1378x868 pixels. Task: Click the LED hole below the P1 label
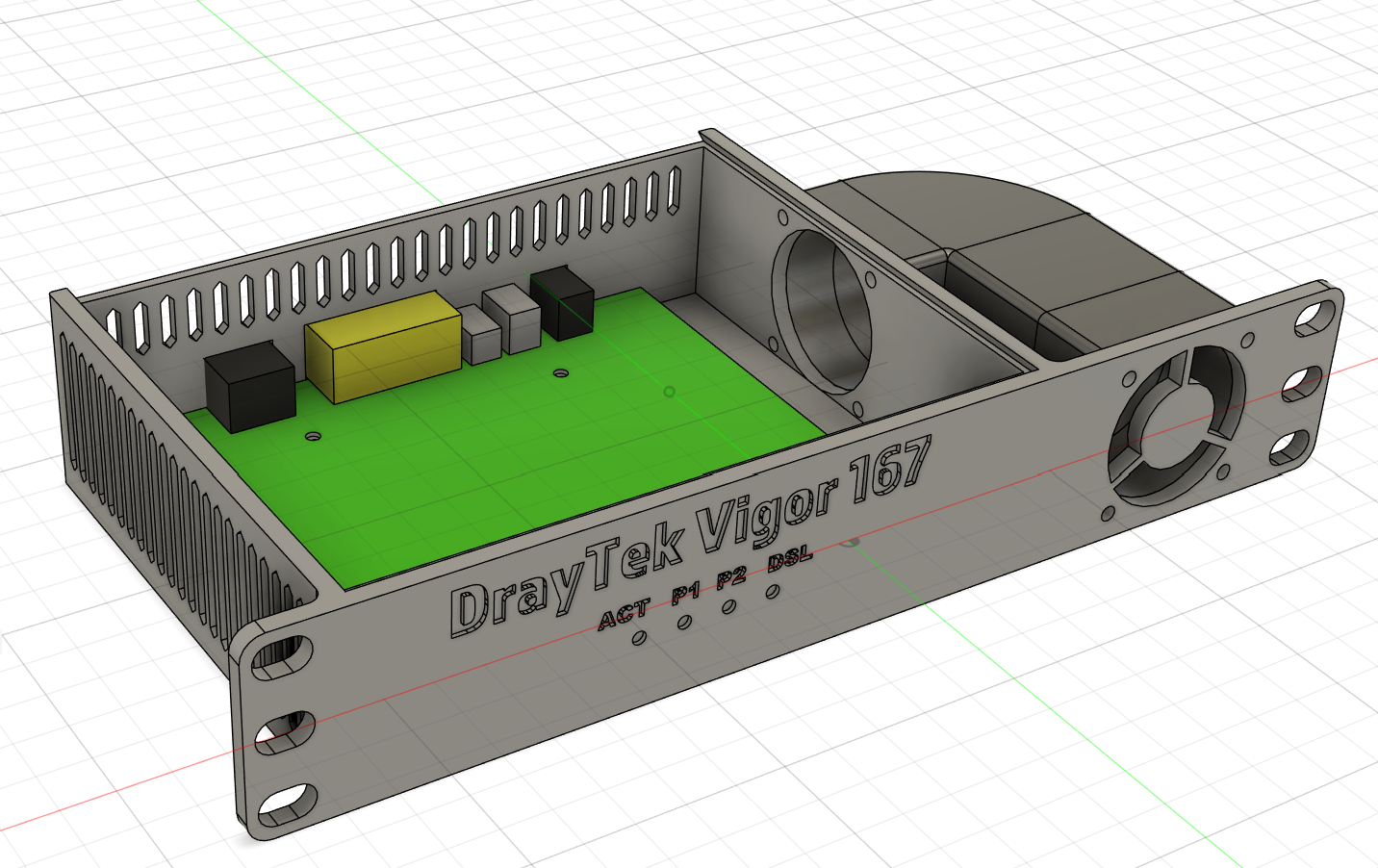[x=684, y=622]
